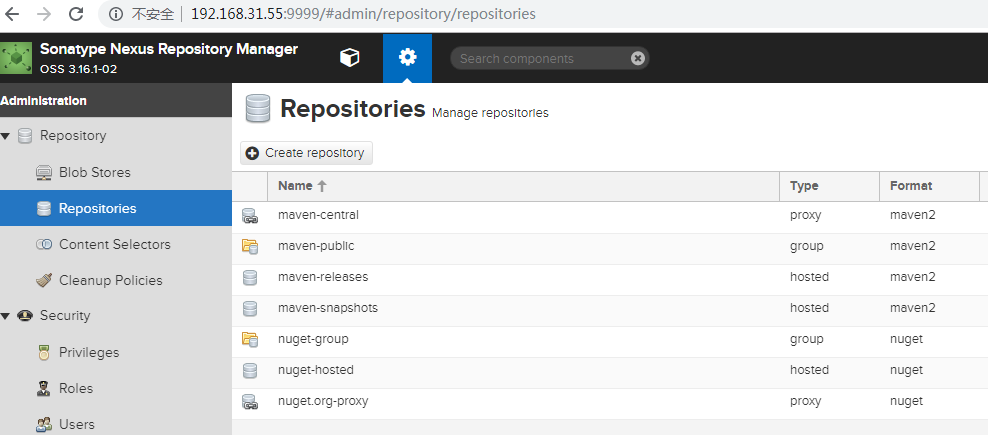This screenshot has width=988, height=435.
Task: Click the Roles officer icon
Action: [43, 389]
